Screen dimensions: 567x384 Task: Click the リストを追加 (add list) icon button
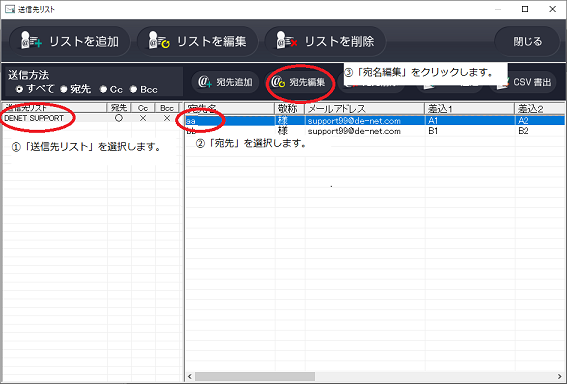point(69,41)
